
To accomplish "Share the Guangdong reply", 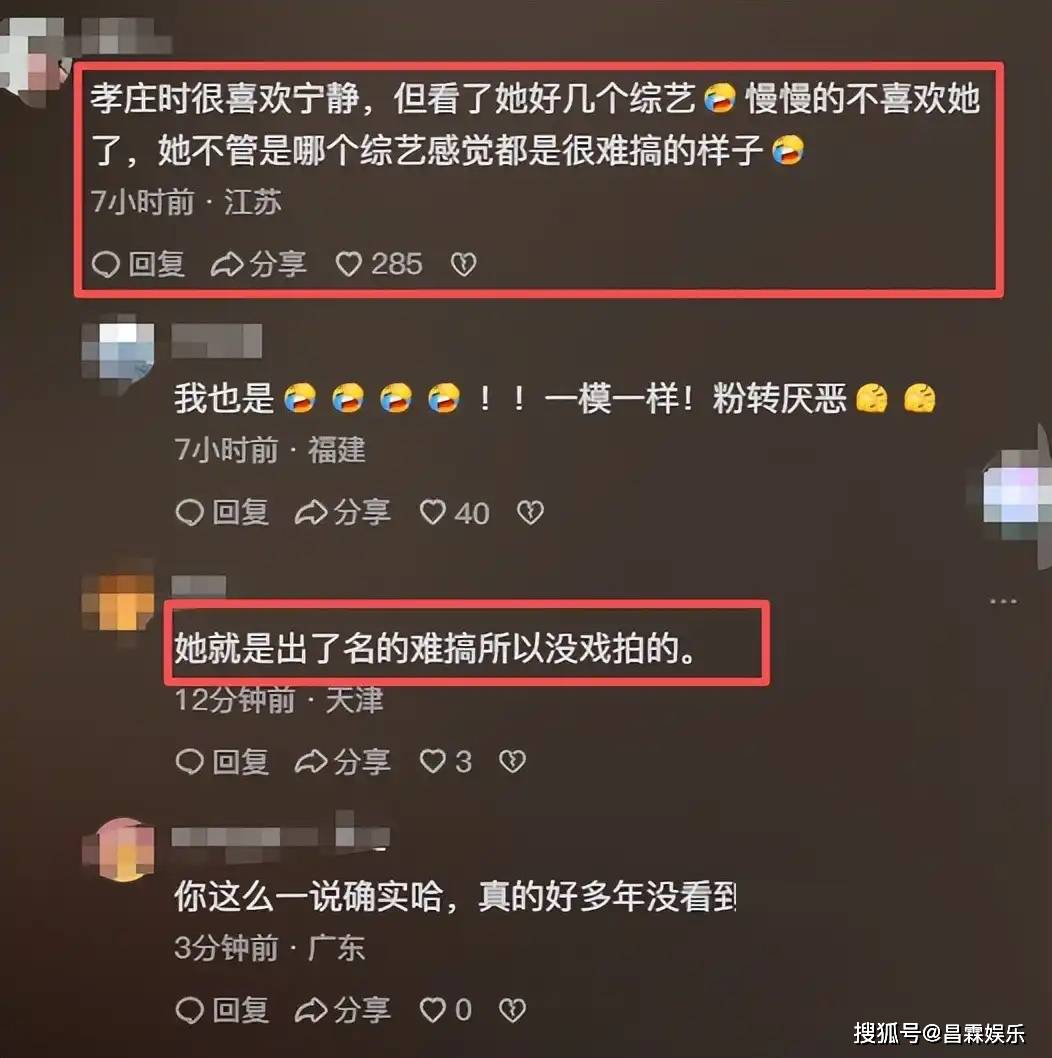I will click(x=343, y=1010).
